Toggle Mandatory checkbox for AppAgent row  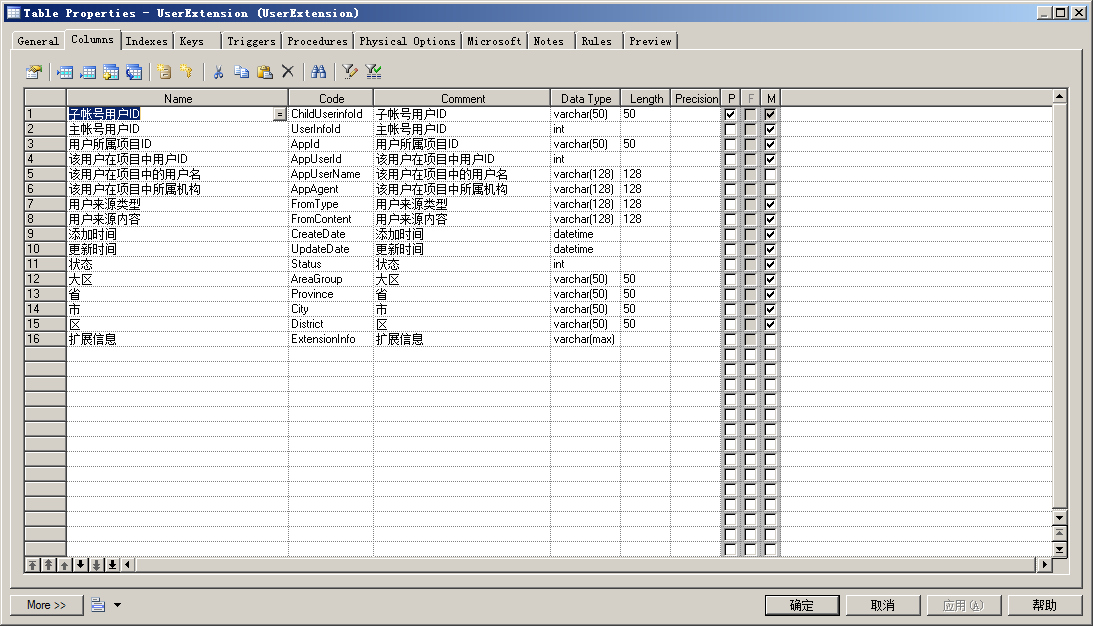(x=770, y=190)
